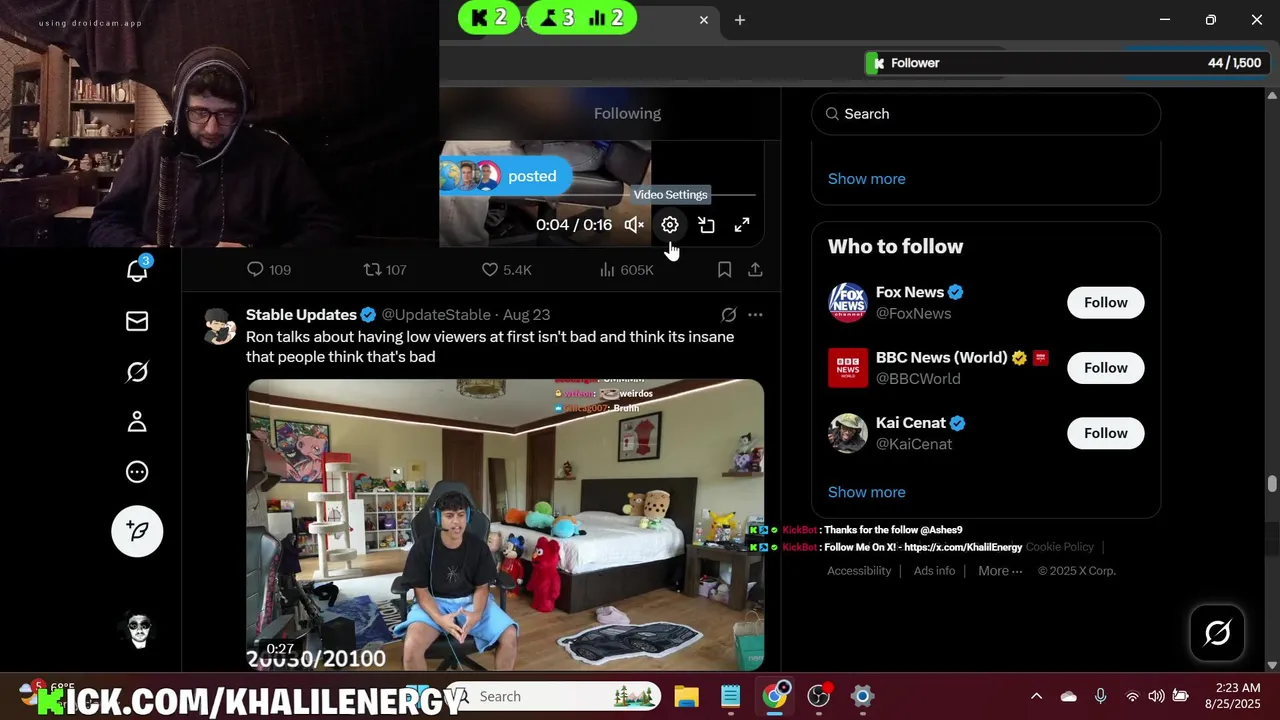Open the Accessibility footer link
Screen dimensions: 1280x720
pyautogui.click(x=859, y=571)
